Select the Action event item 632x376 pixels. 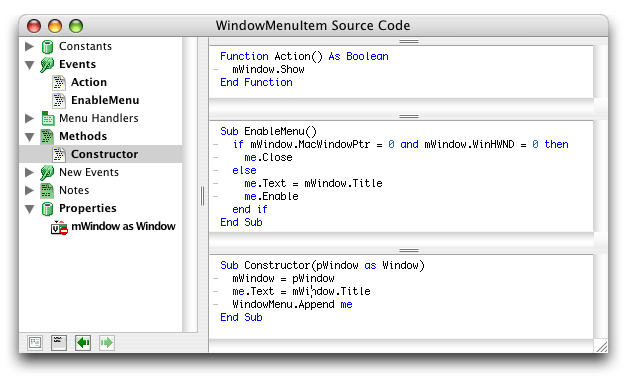[89, 82]
